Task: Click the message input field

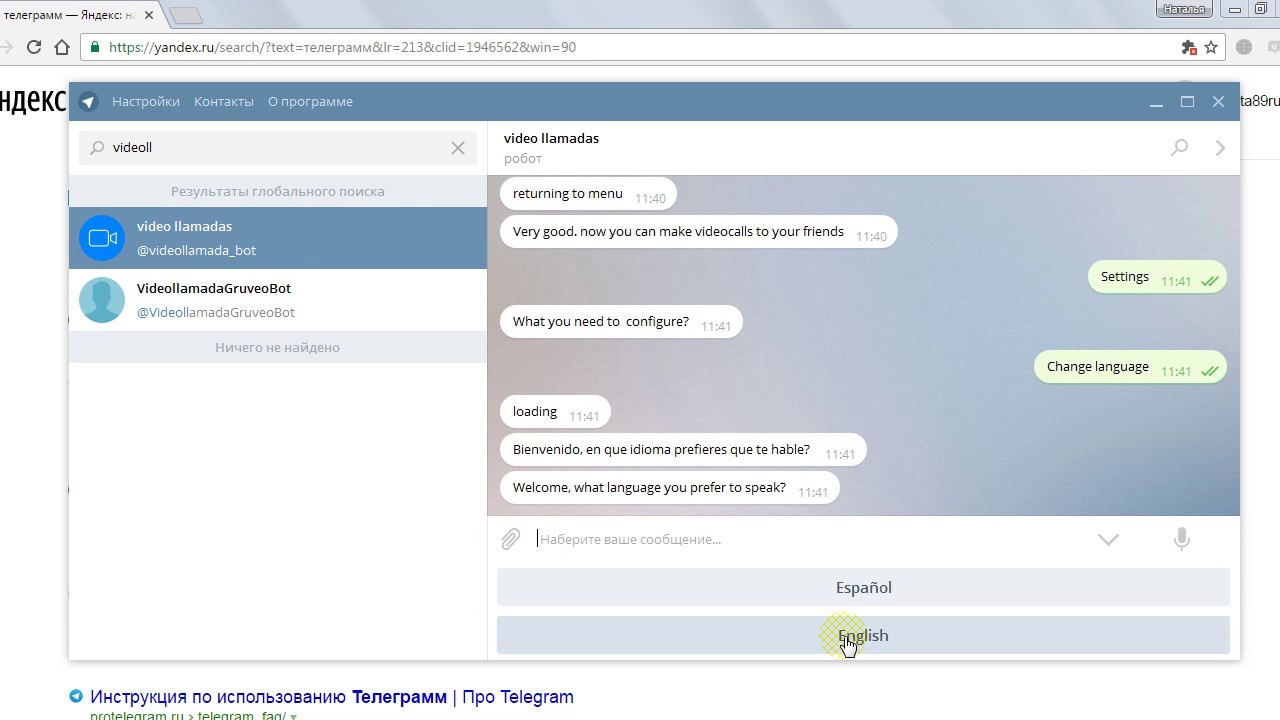Action: click(x=810, y=539)
